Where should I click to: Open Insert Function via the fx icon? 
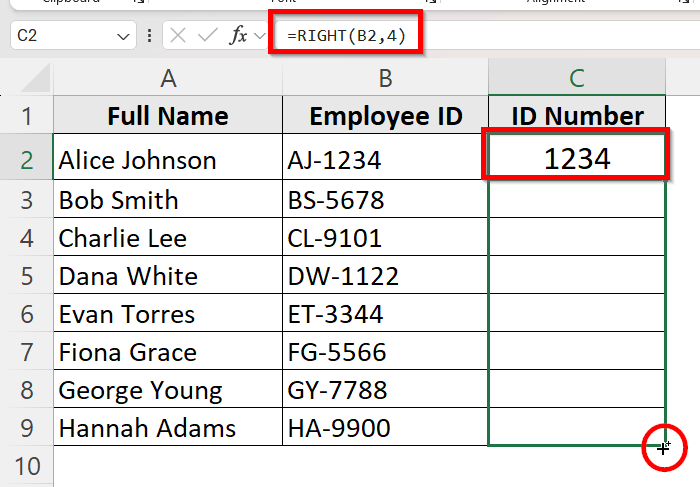point(238,36)
